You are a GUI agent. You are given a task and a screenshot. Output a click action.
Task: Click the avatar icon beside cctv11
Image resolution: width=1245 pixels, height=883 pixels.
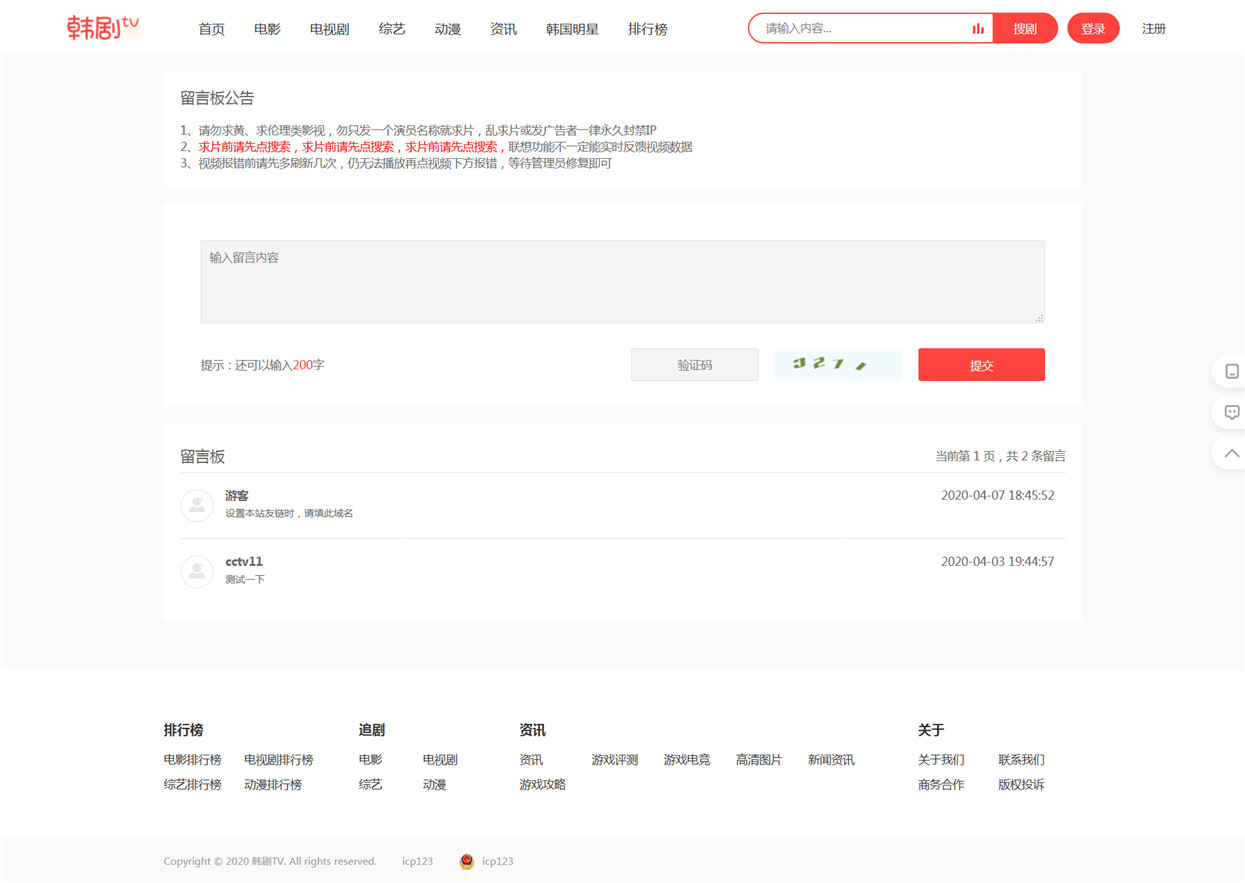(x=197, y=571)
